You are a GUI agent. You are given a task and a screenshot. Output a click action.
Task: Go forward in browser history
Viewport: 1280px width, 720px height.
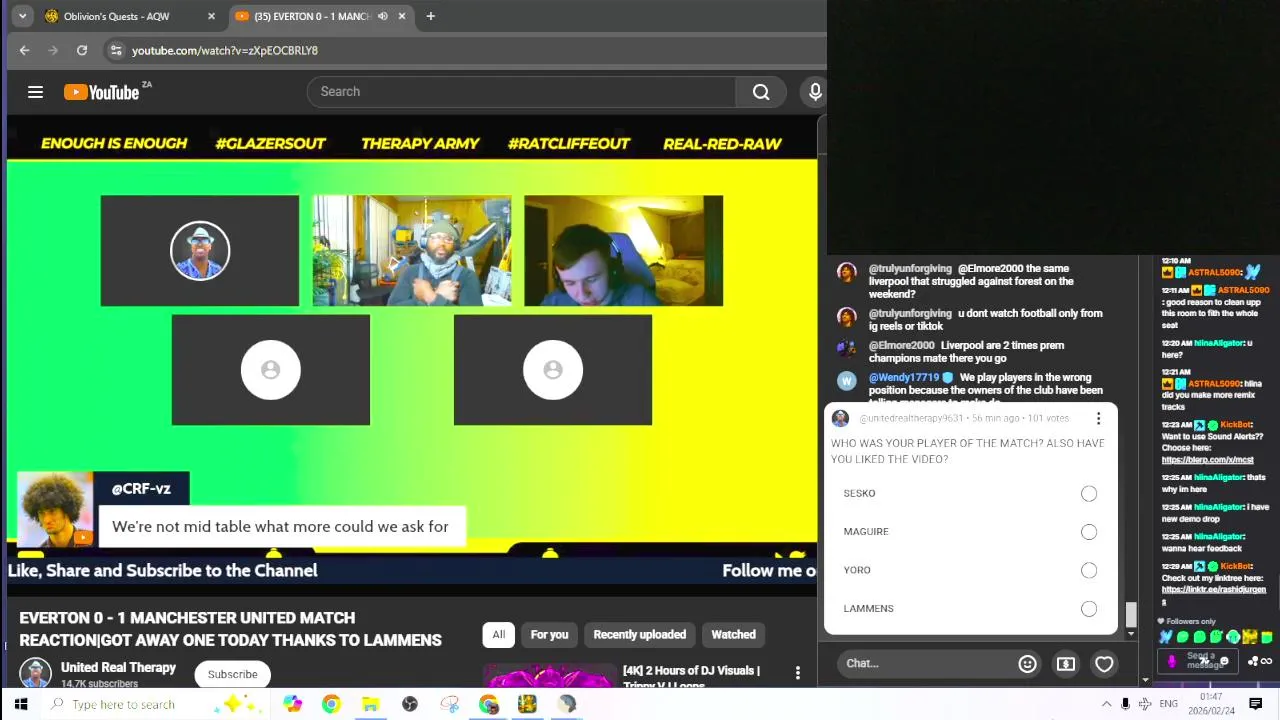pyautogui.click(x=53, y=50)
